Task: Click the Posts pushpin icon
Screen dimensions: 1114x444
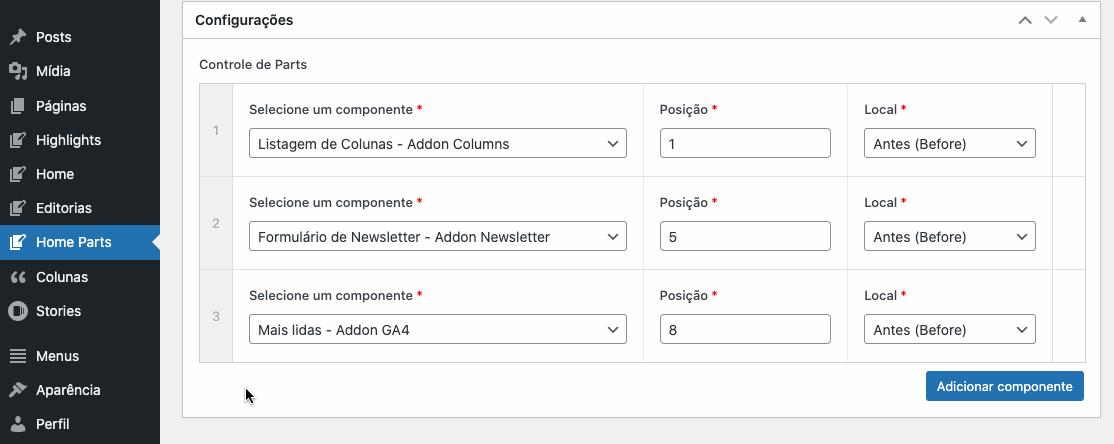Action: pos(18,37)
